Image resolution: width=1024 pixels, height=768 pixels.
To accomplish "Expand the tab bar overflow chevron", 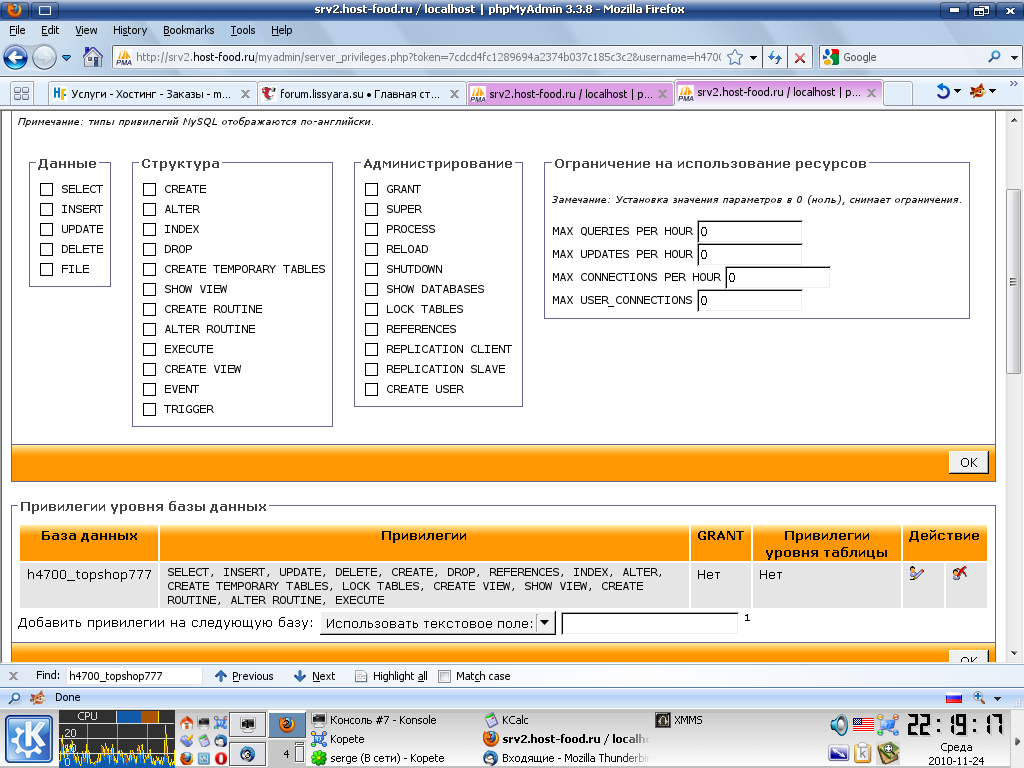I will click(x=1014, y=84).
